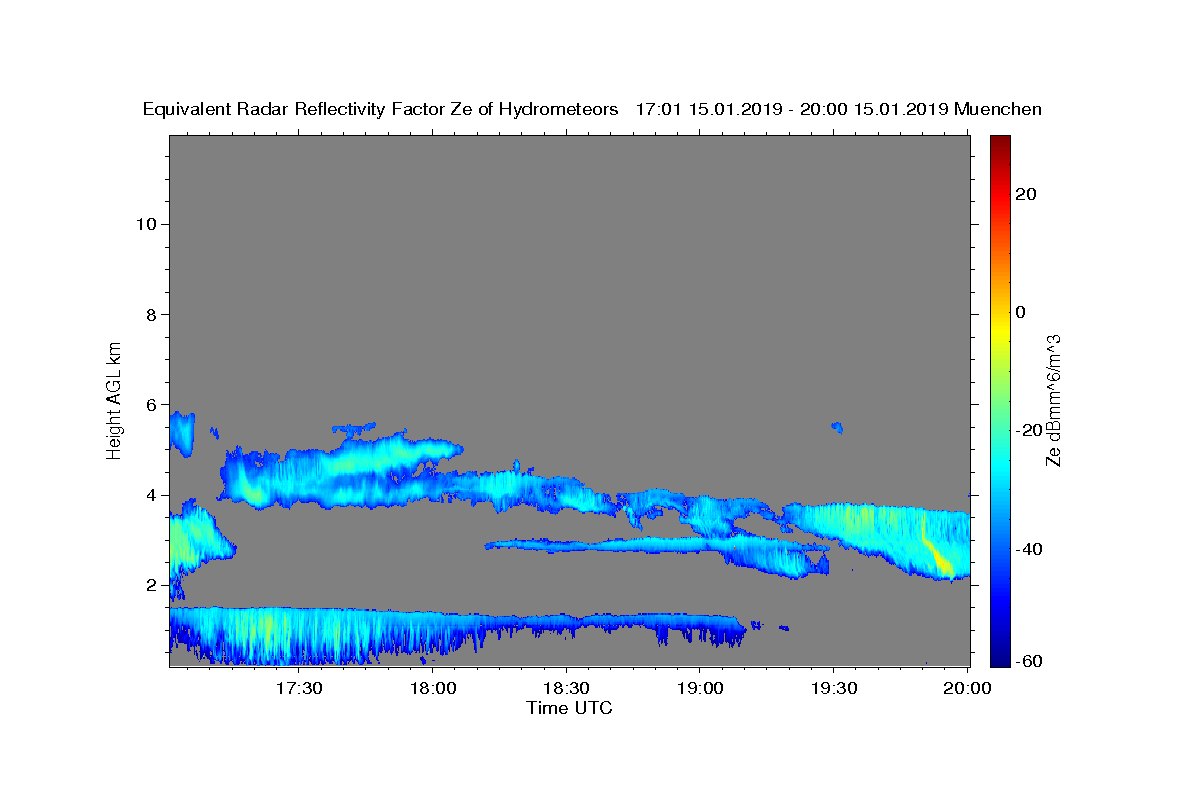Click the colorbar label '0'

1021,312
